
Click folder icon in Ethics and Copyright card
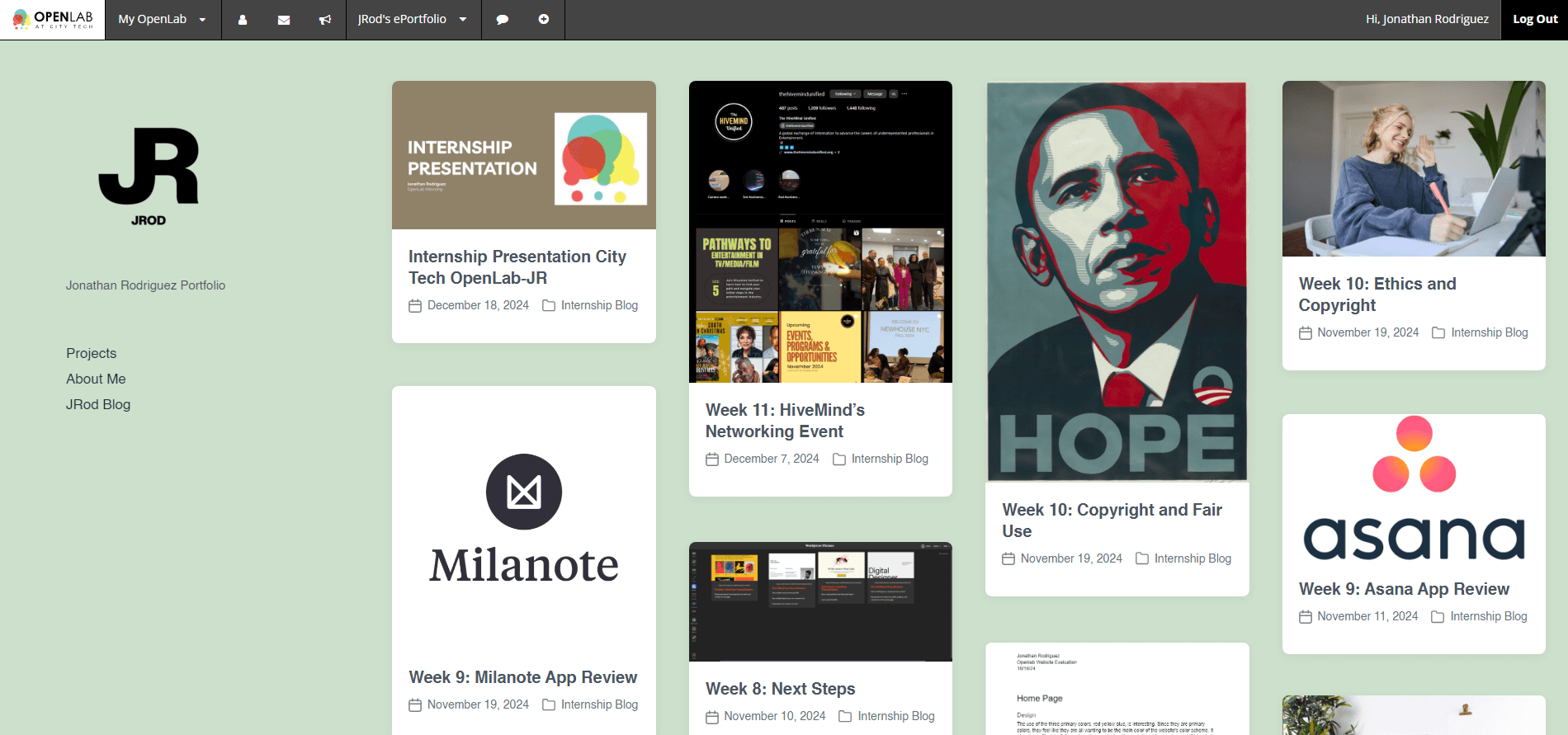[1438, 332]
